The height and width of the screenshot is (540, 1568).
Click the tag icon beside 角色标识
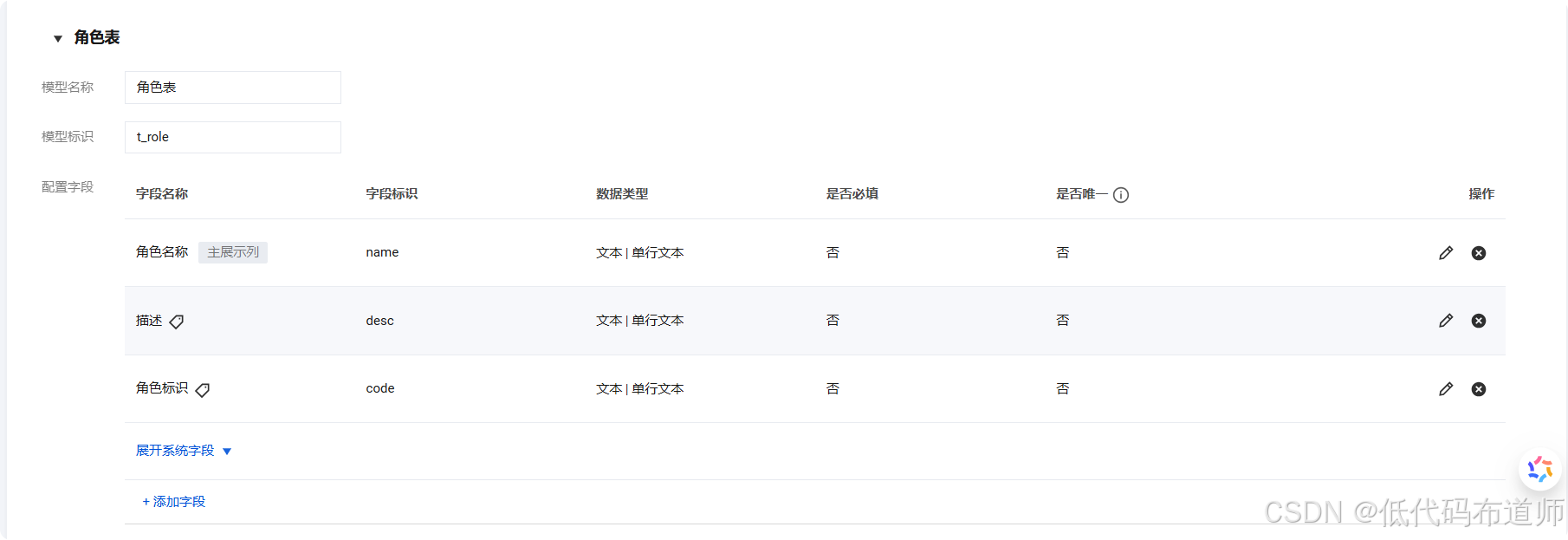(203, 390)
